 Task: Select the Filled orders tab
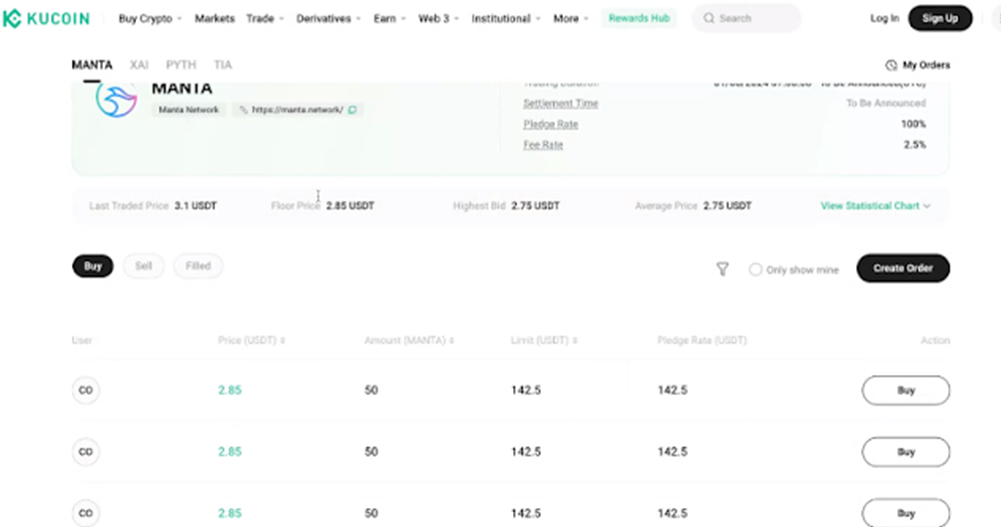tap(198, 266)
